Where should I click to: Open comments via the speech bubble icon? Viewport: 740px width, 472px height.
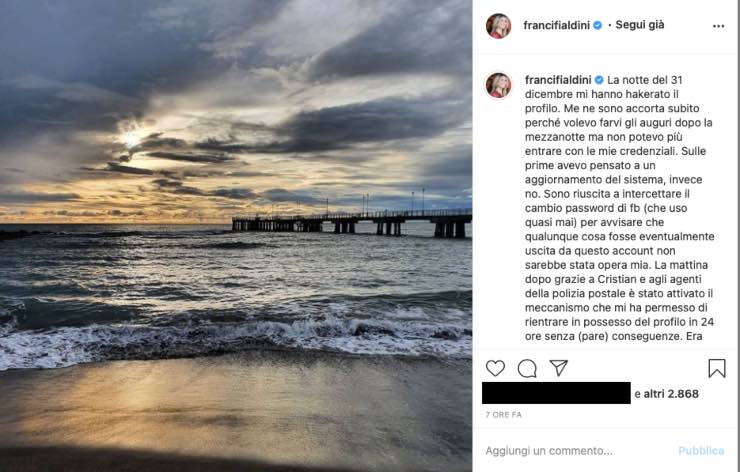[x=527, y=368]
